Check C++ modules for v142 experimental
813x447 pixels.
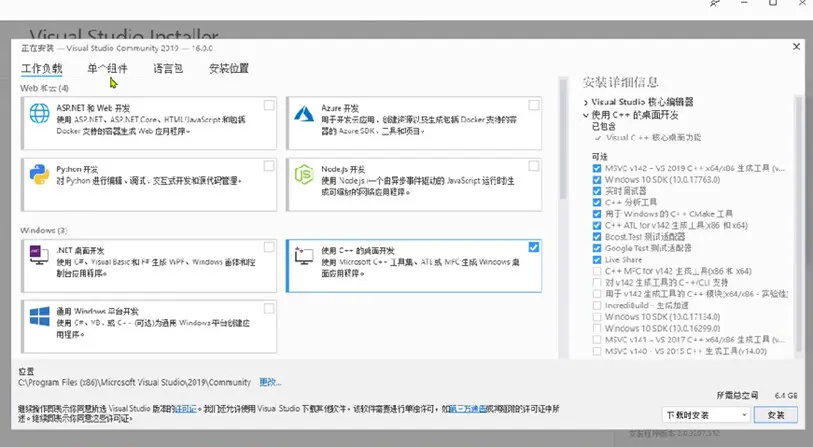597,294
